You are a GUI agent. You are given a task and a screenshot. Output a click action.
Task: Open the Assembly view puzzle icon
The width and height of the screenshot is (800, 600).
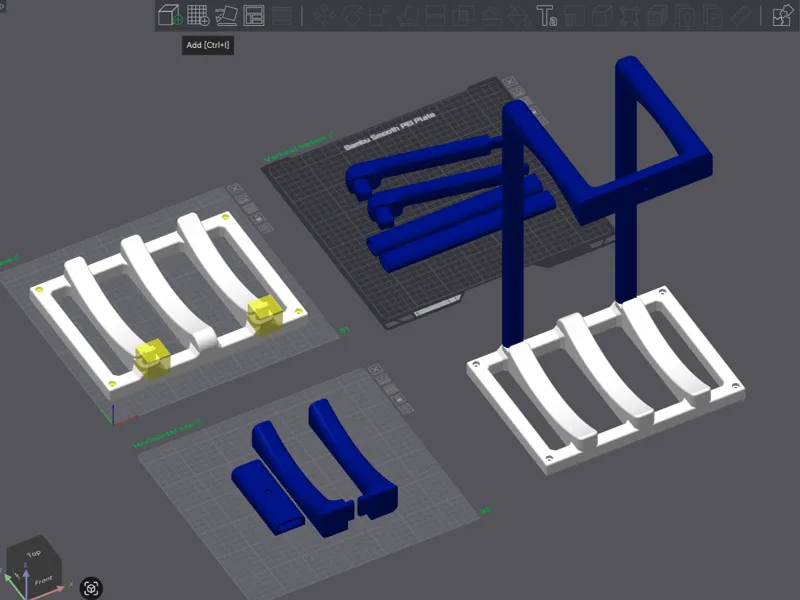pyautogui.click(x=783, y=15)
